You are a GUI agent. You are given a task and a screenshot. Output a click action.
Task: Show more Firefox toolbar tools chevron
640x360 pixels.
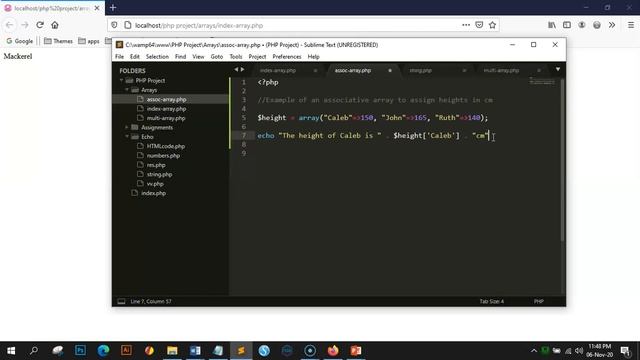pos(612,25)
